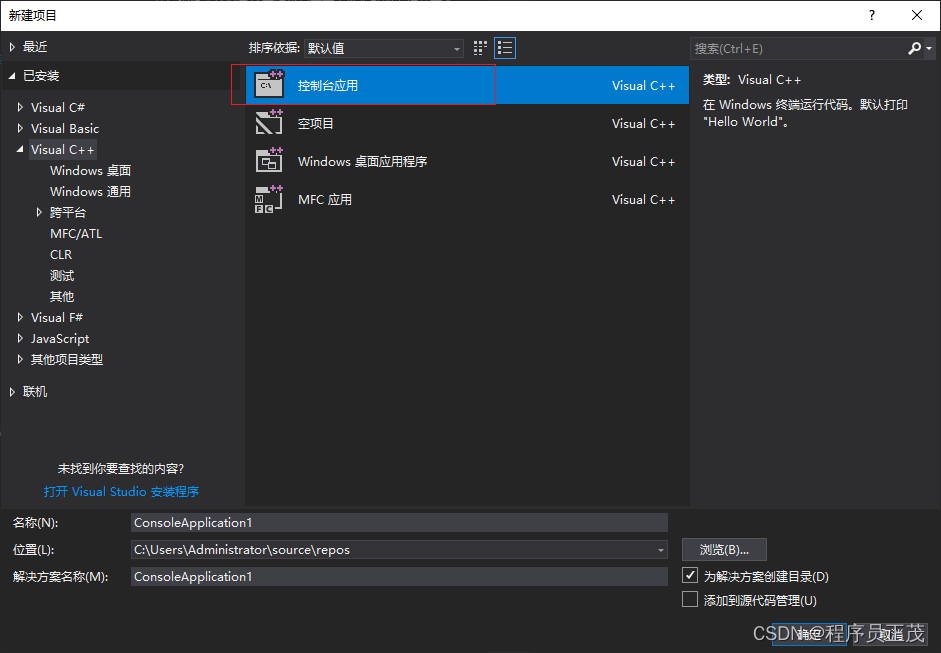
Task: Switch to medium icons list view
Action: pyautogui.click(x=505, y=48)
